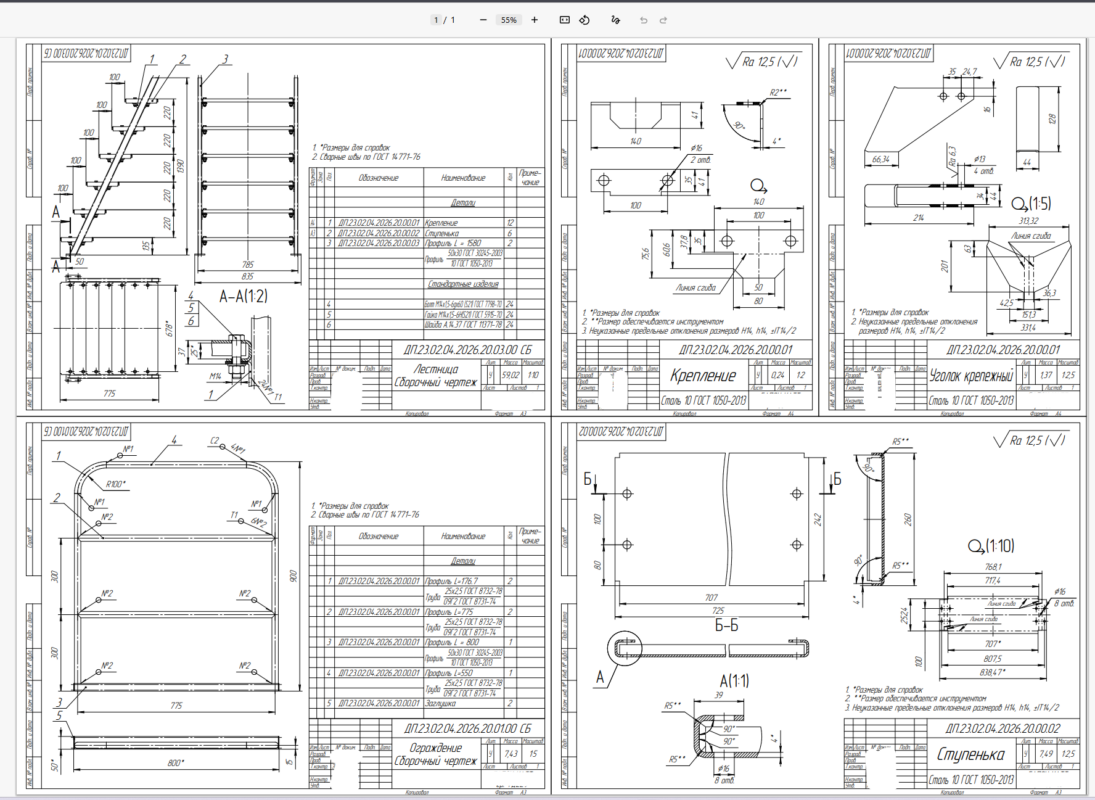Click the А-А(1:2) section view label
Screen dimensions: 1095x800
tap(243, 297)
